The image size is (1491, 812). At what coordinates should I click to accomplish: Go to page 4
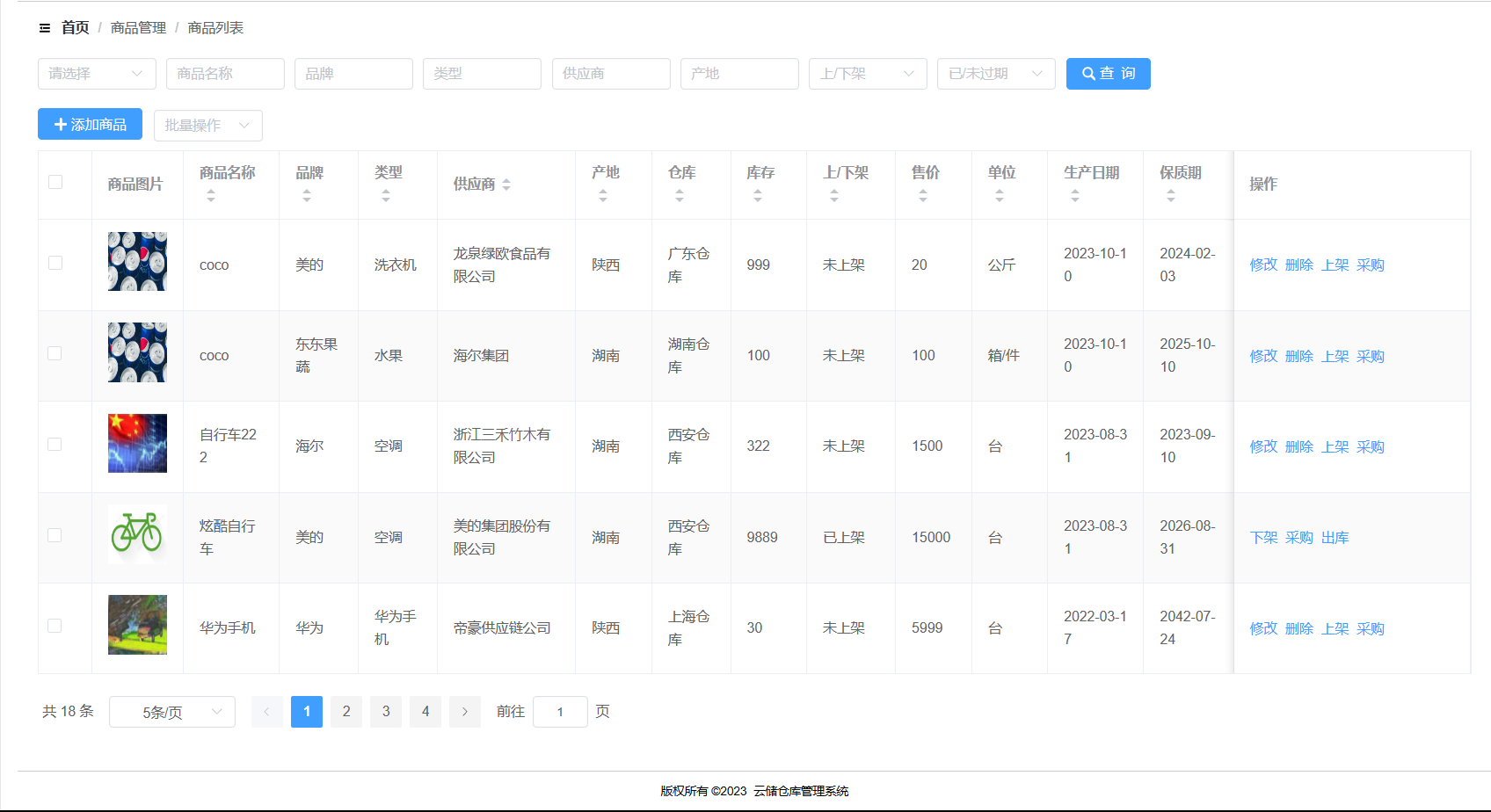click(425, 712)
